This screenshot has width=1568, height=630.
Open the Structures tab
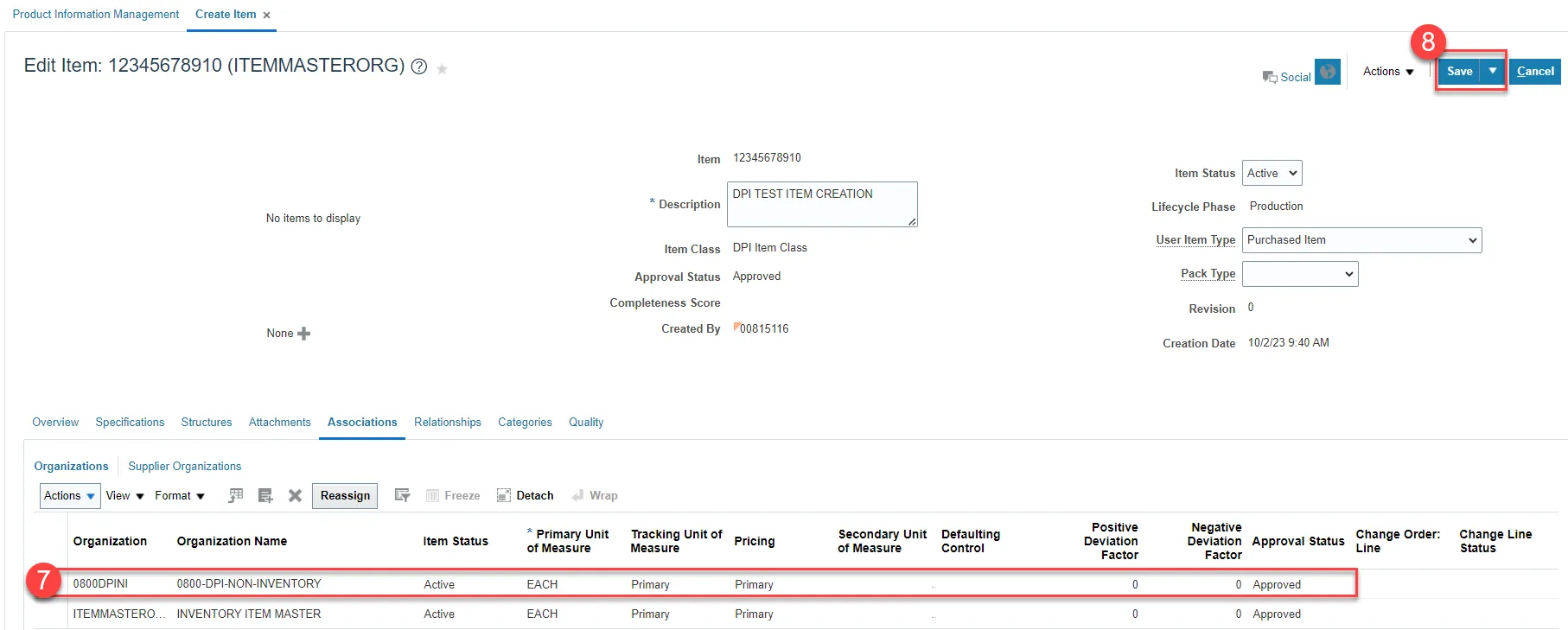(207, 423)
